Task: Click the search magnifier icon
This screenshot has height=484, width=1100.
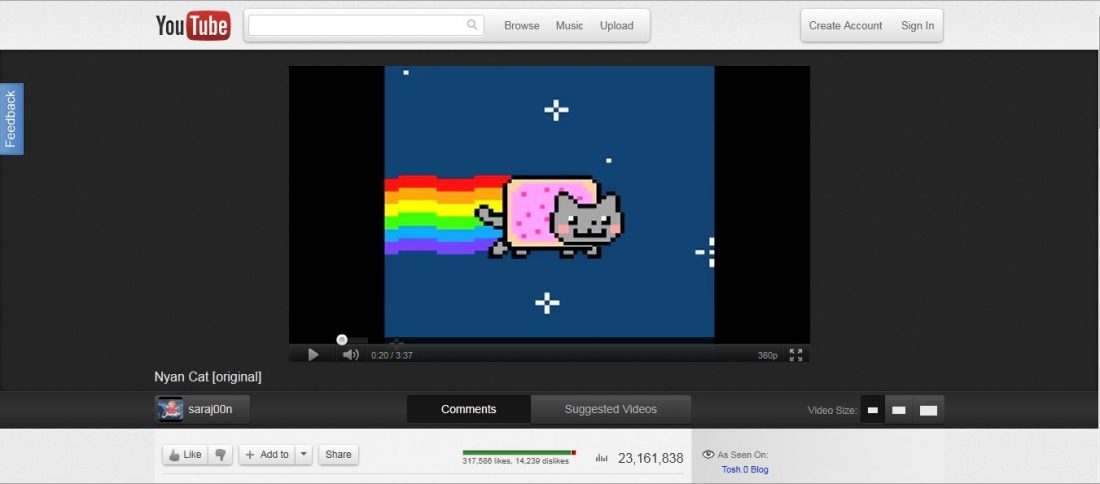Action: 472,26
